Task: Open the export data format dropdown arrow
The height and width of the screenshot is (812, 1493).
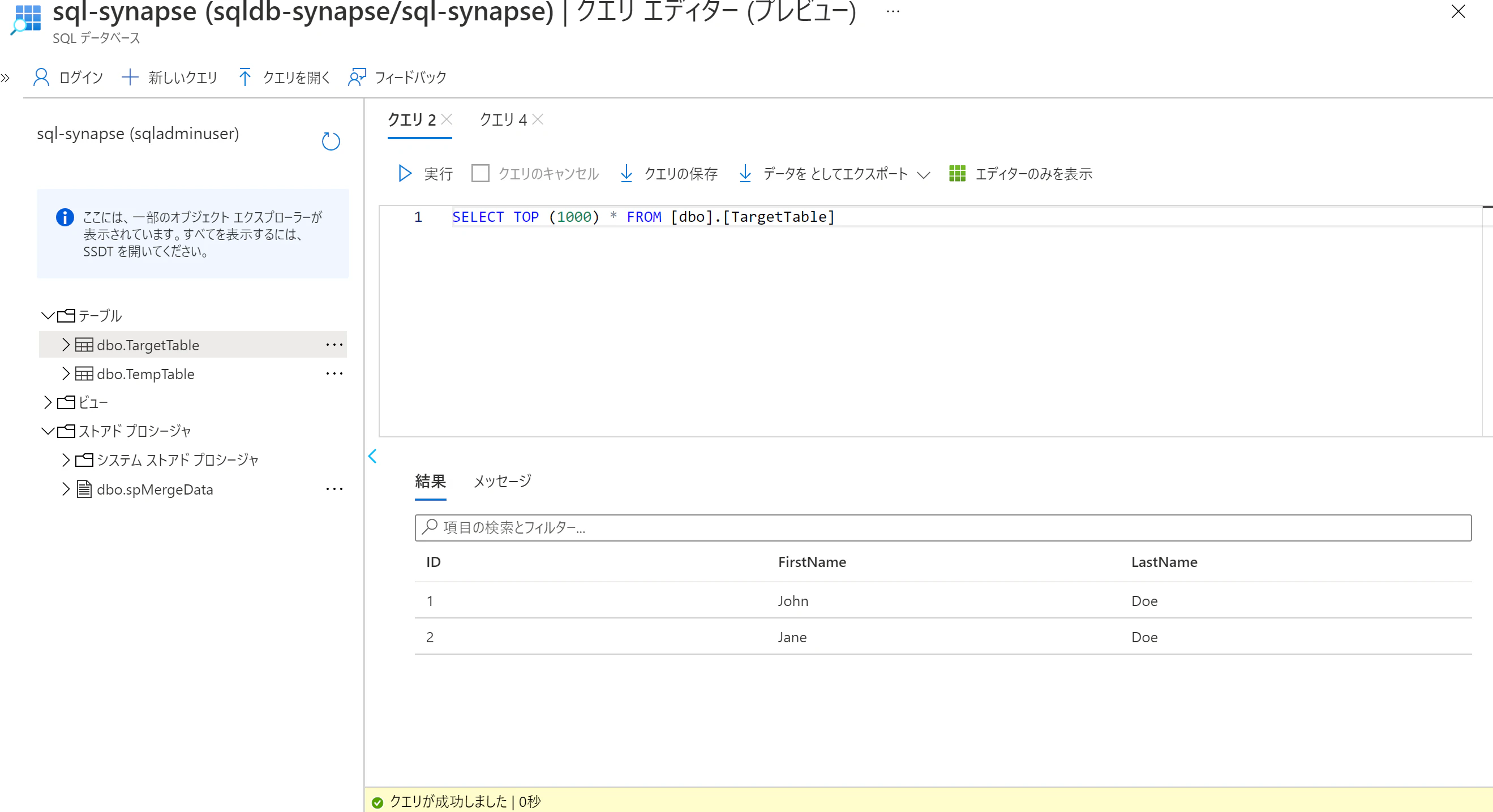Action: pos(924,174)
